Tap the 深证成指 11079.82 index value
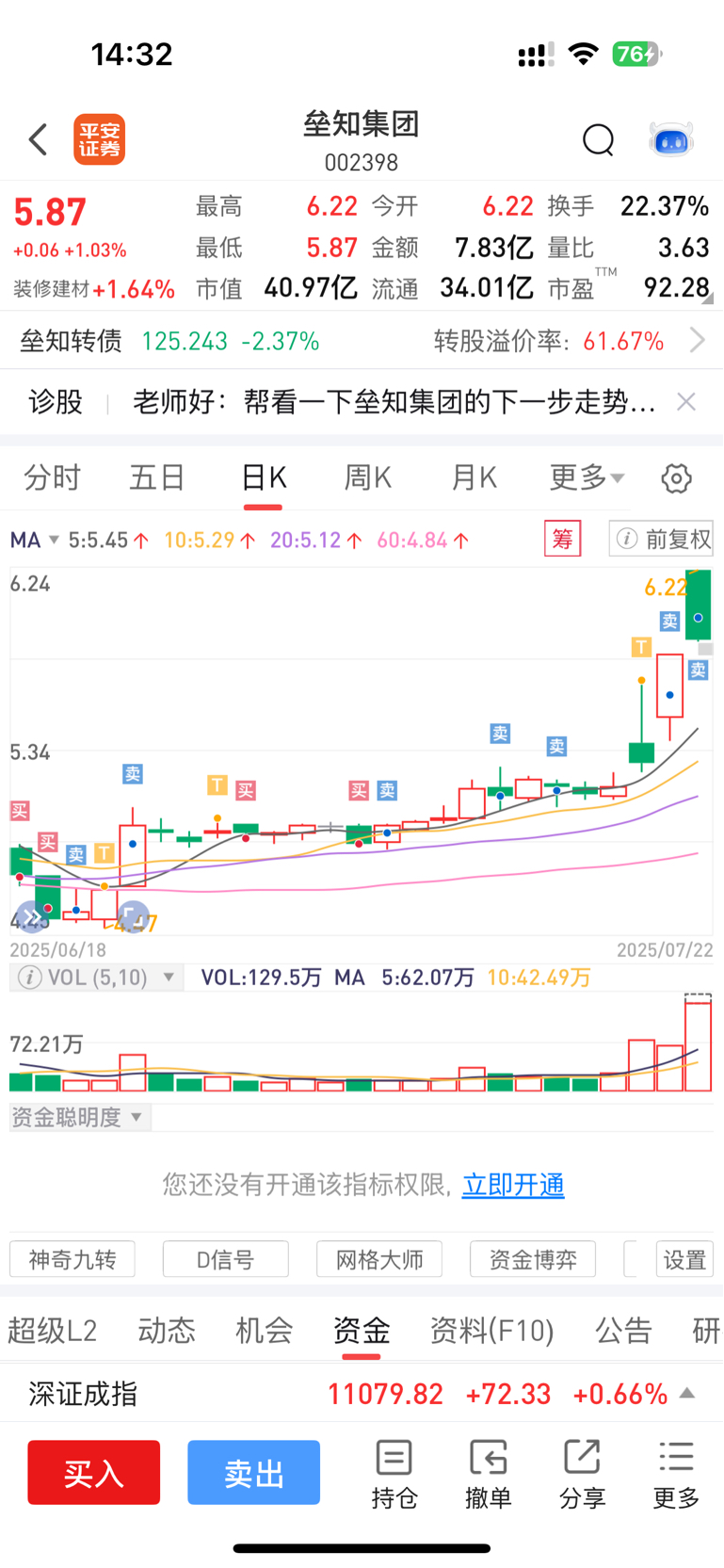This screenshot has width=724, height=1568. (x=385, y=1394)
